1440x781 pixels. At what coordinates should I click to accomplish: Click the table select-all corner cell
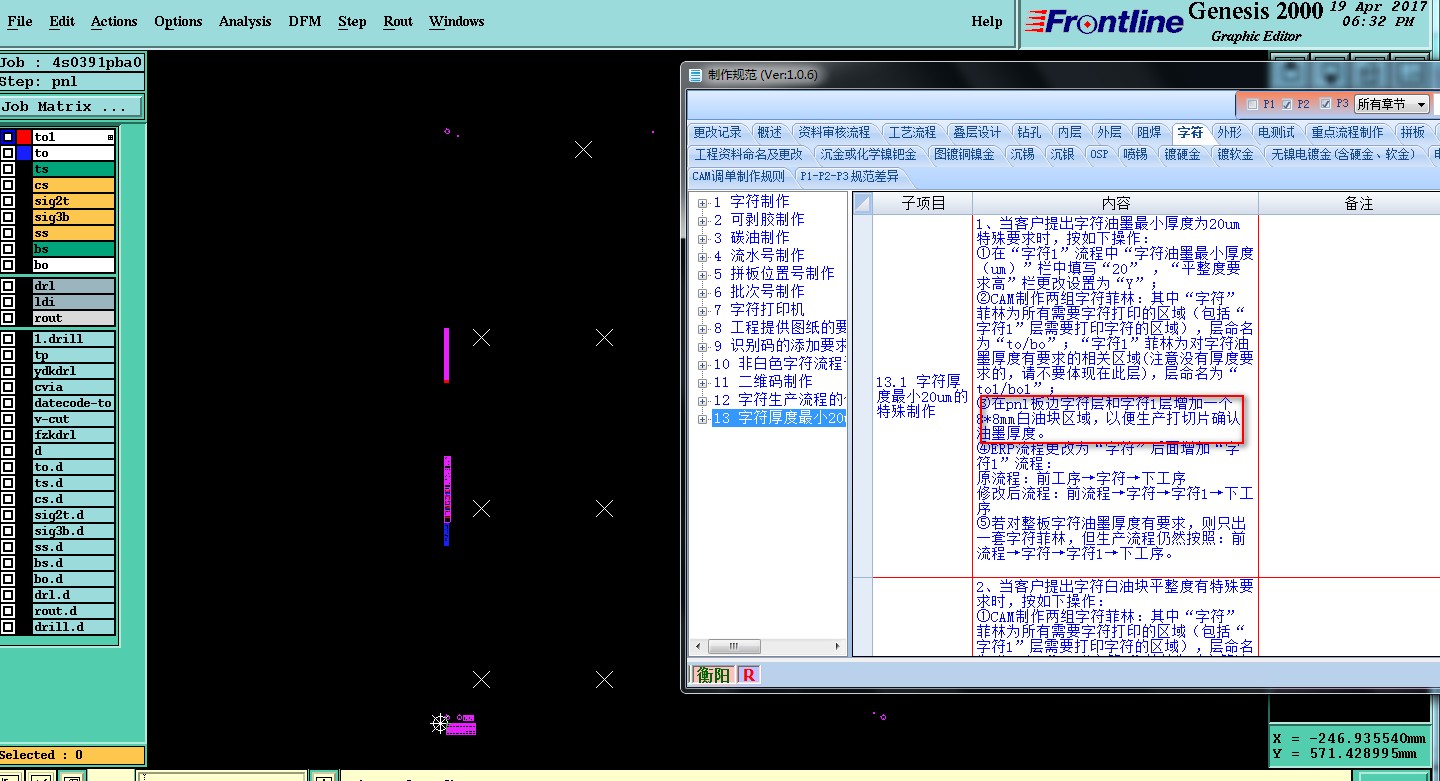click(x=862, y=203)
